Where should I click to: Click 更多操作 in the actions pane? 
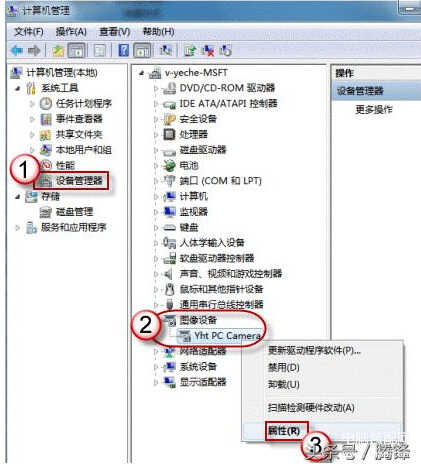373,109
